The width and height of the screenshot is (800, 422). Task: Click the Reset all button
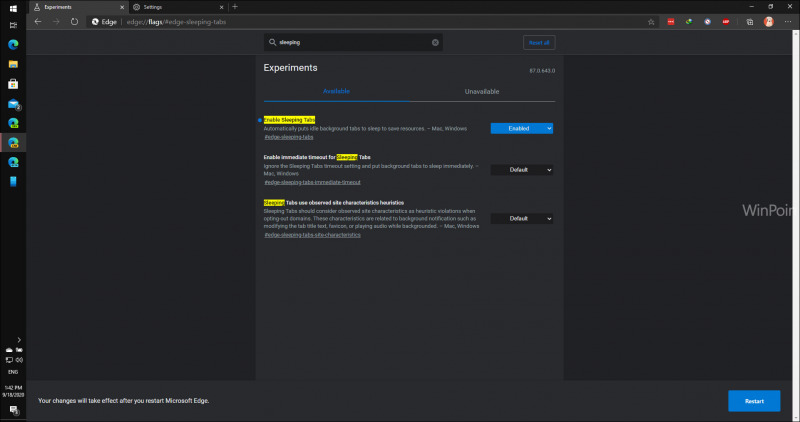pos(539,42)
